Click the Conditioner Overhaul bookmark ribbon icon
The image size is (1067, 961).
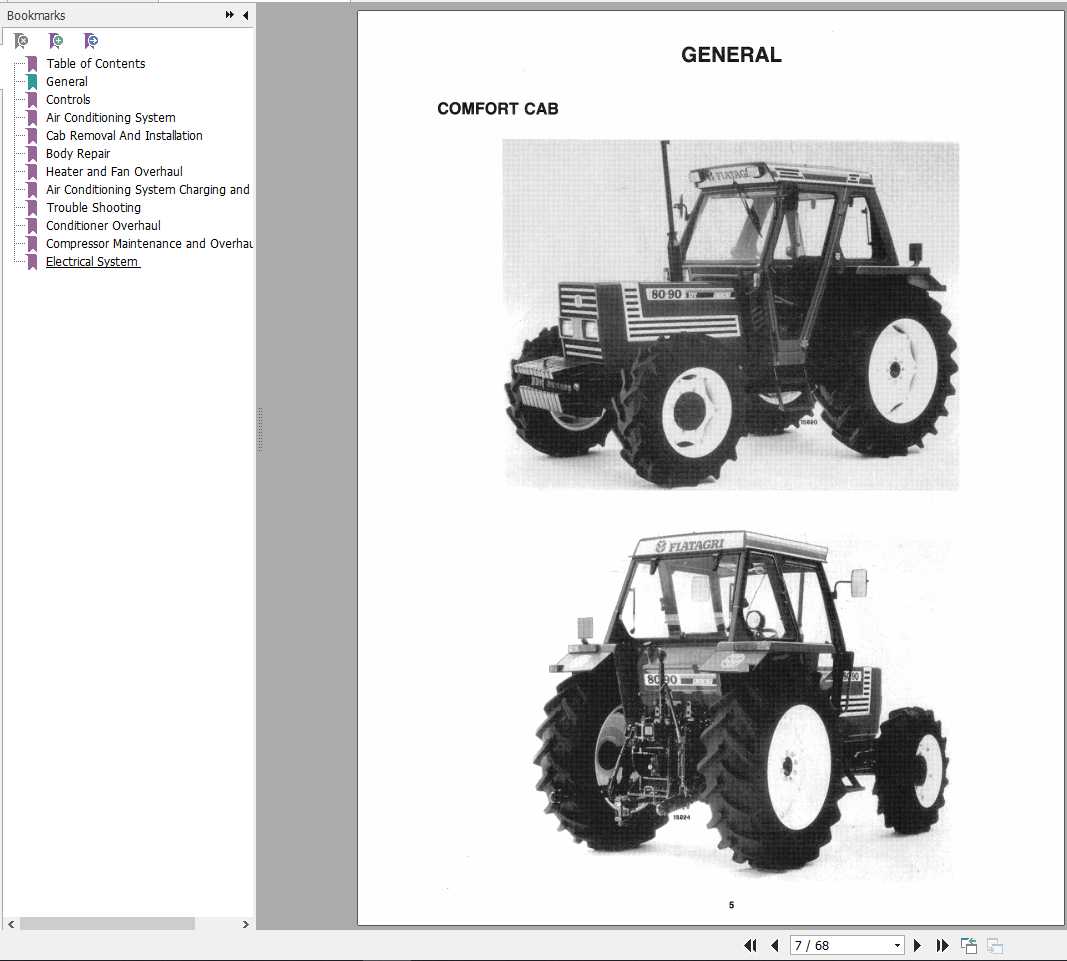(x=32, y=226)
